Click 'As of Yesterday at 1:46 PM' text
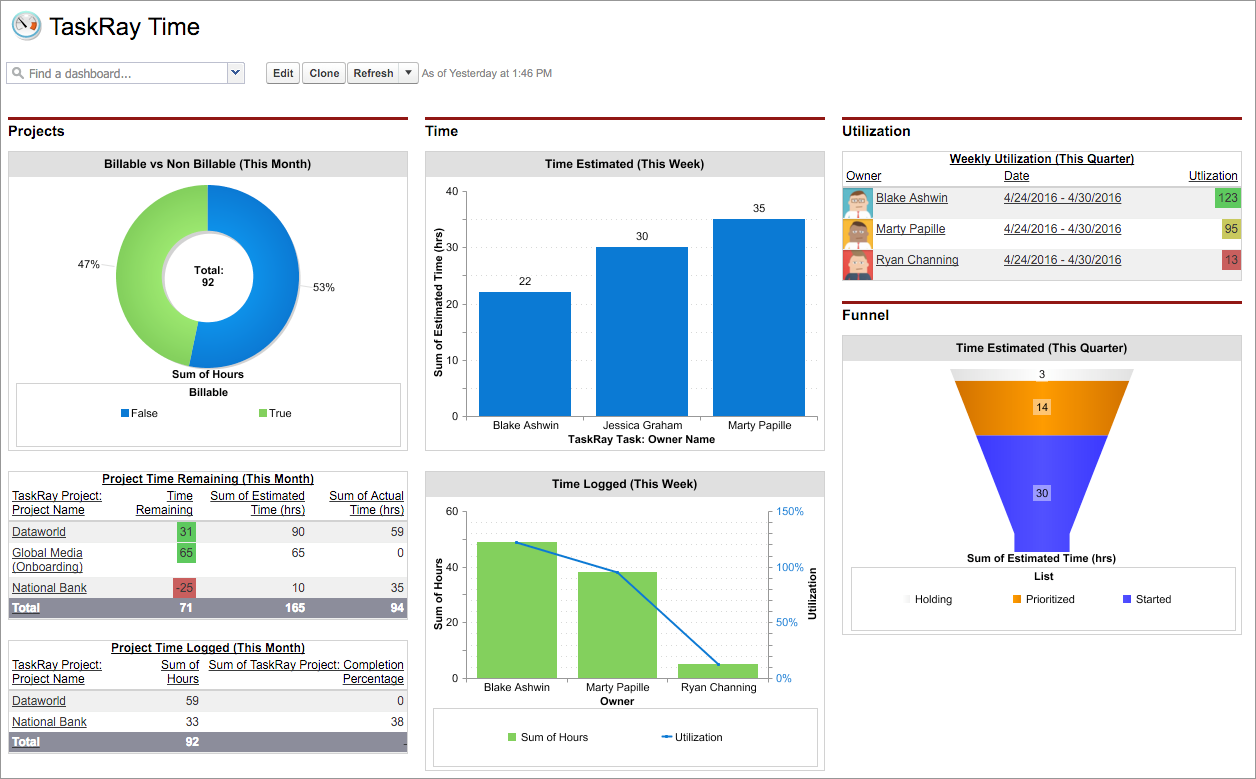This screenshot has height=779, width=1256. point(487,73)
